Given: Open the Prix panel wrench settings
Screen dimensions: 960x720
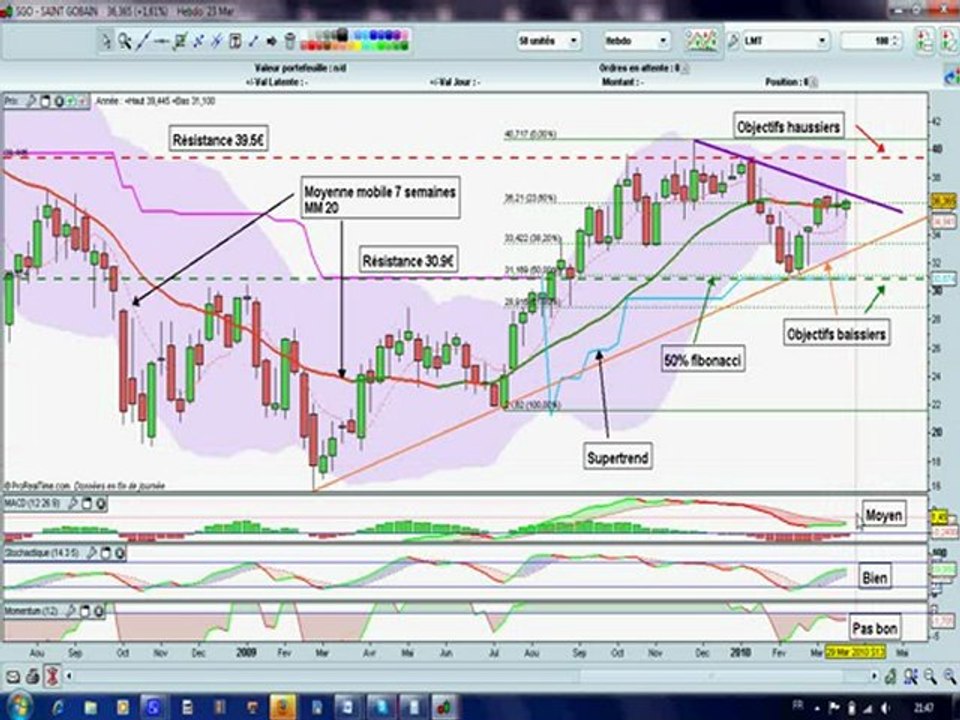Looking at the screenshot, I should [x=31, y=101].
